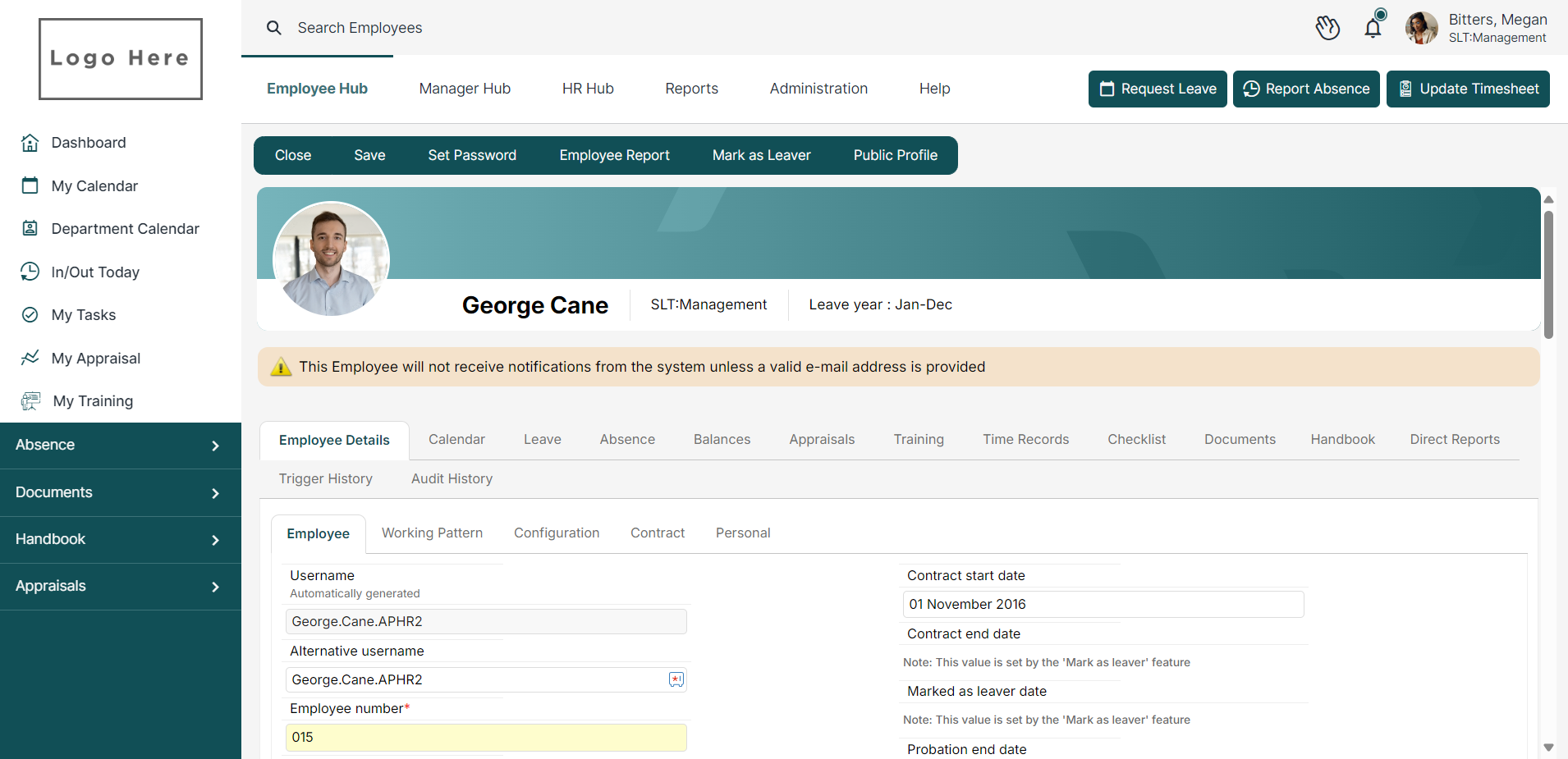Click the page vertical scrollbar
Image resolution: width=1568 pixels, height=759 pixels.
[1548, 275]
